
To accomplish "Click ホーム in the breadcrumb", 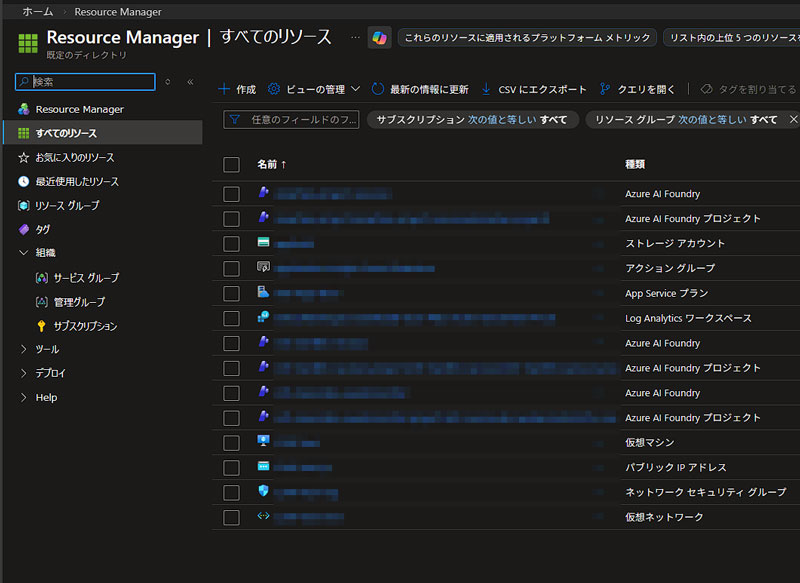I will [36, 11].
